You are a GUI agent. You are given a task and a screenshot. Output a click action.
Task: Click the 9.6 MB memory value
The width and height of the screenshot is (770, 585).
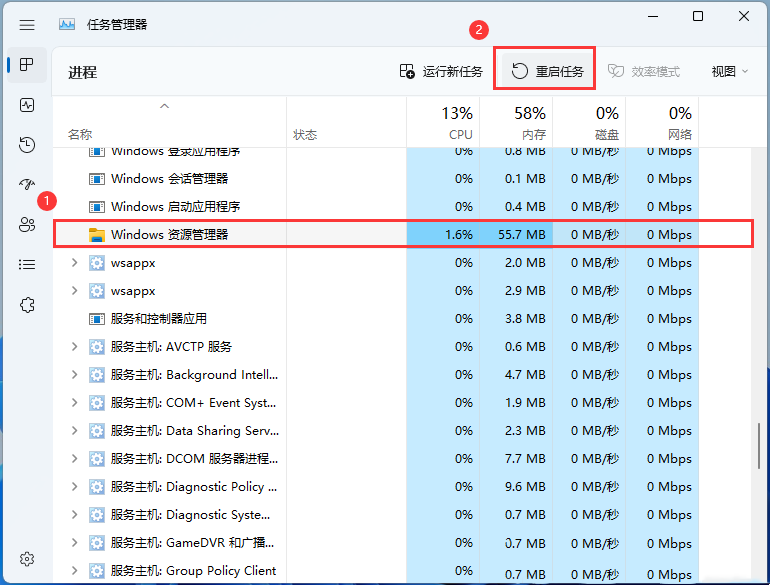525,487
